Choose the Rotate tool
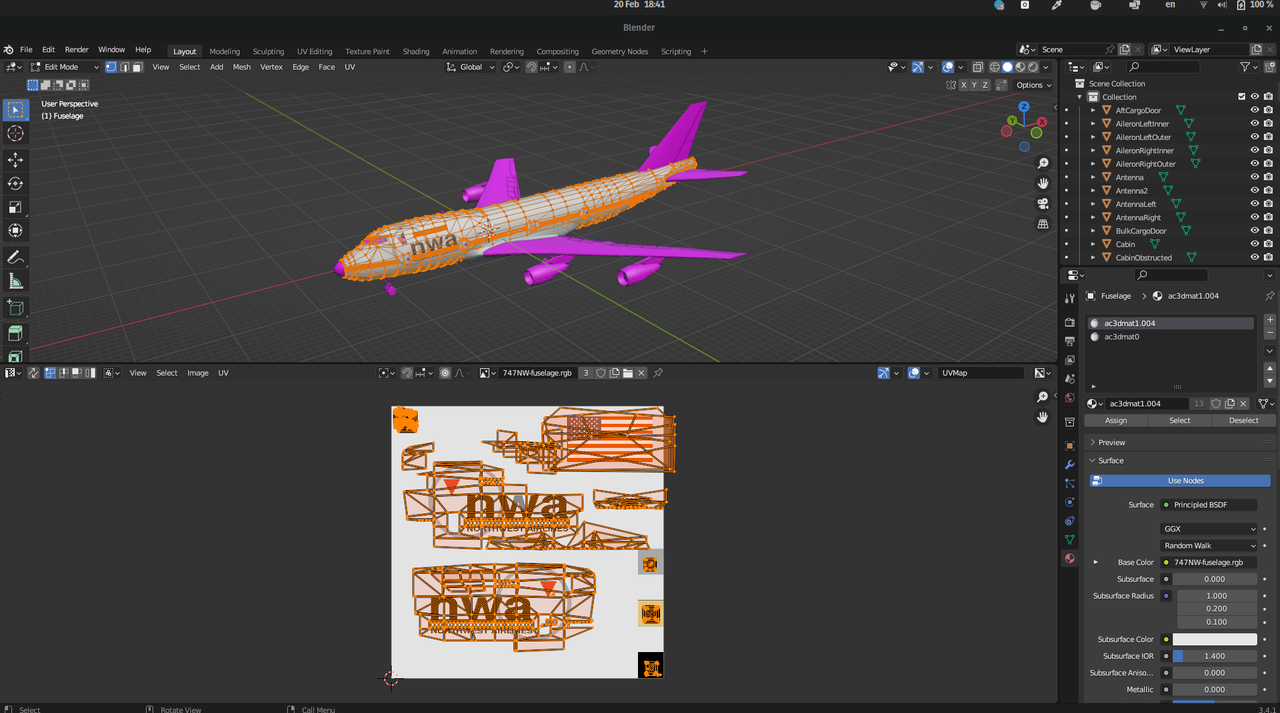 (x=15, y=184)
